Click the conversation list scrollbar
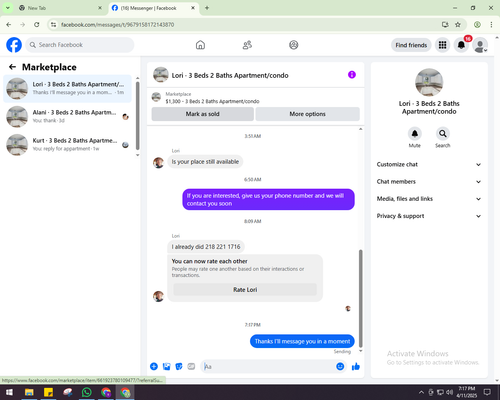 138,116
